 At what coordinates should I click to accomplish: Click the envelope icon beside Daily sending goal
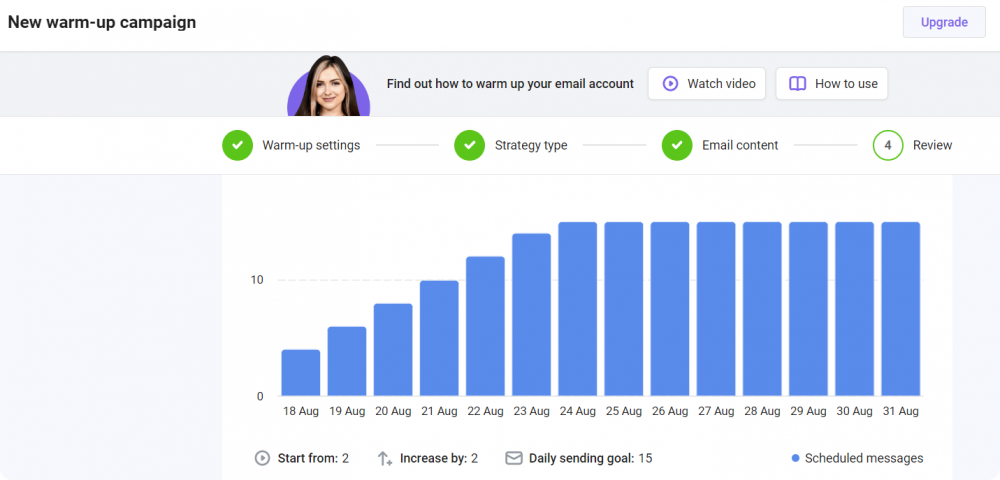tap(514, 458)
